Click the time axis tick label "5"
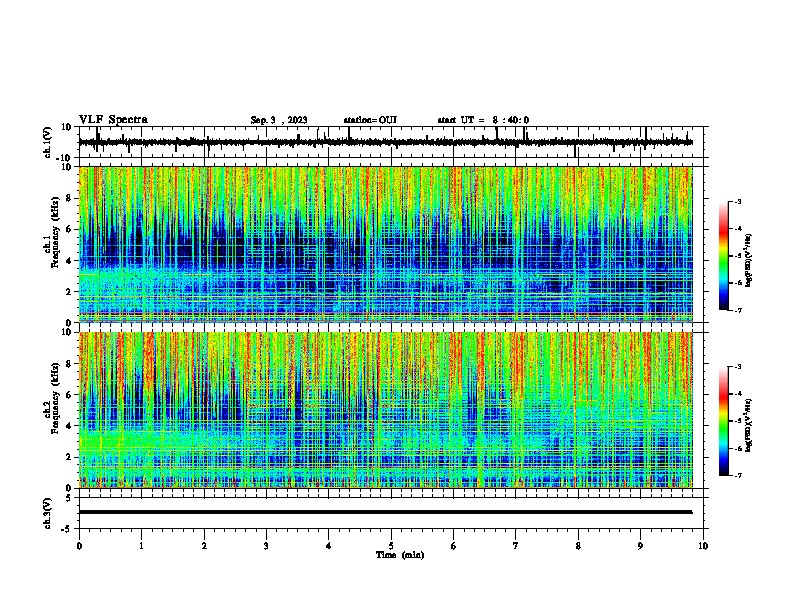The height and width of the screenshot is (612, 792). point(391,546)
